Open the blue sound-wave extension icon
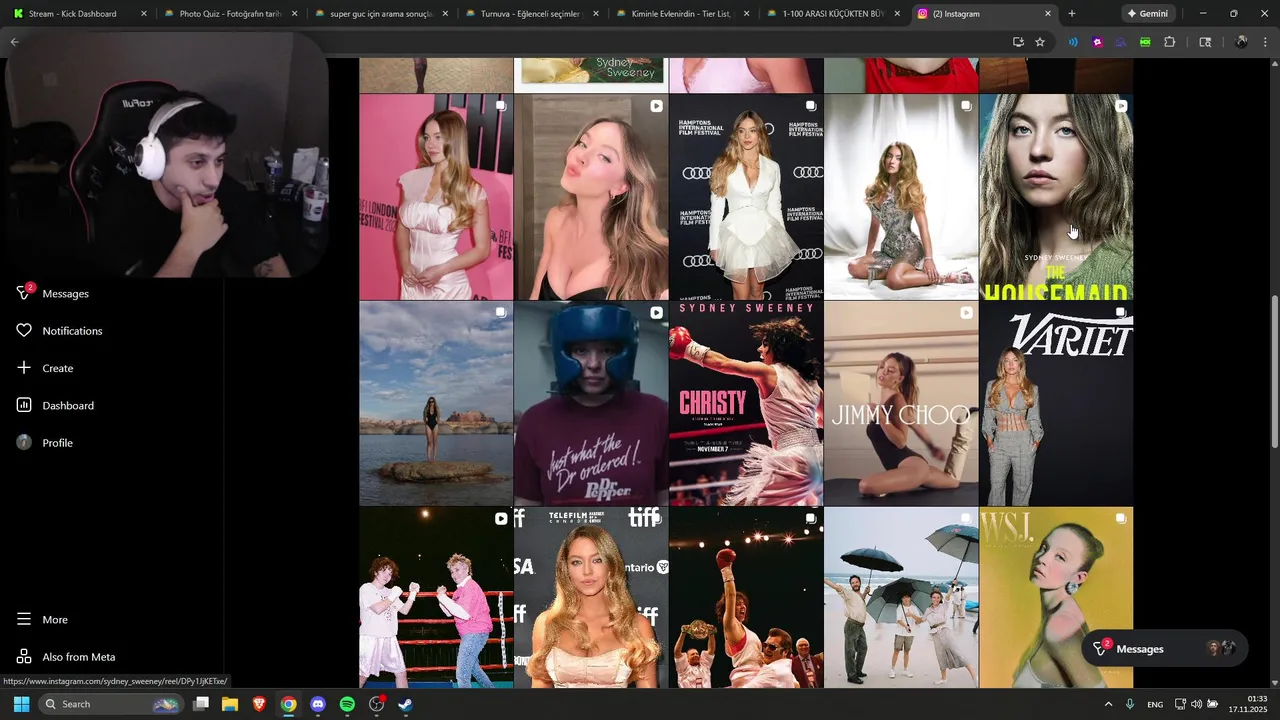The width and height of the screenshot is (1280, 720). [1073, 42]
